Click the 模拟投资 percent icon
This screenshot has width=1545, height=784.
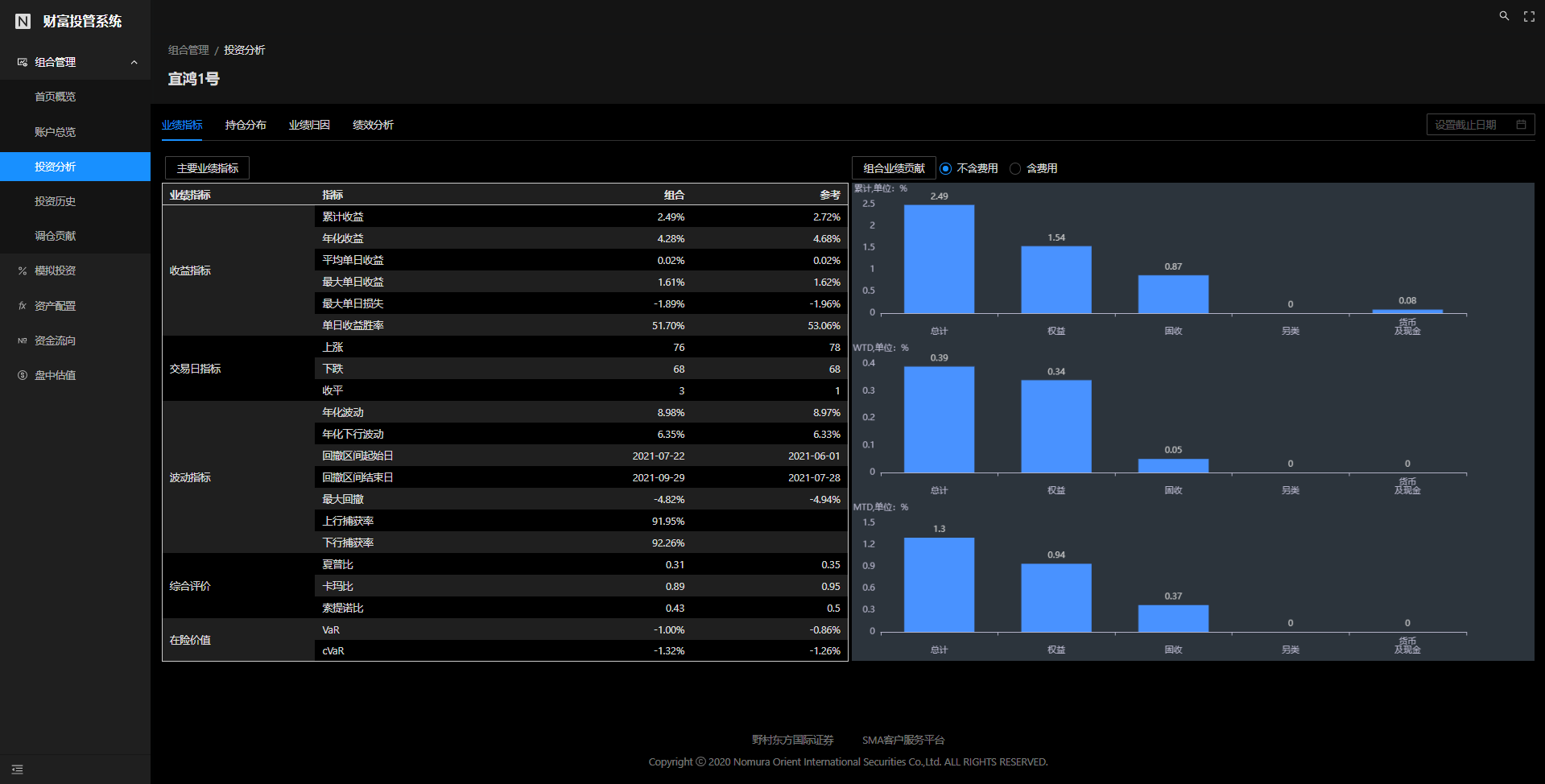(x=23, y=270)
